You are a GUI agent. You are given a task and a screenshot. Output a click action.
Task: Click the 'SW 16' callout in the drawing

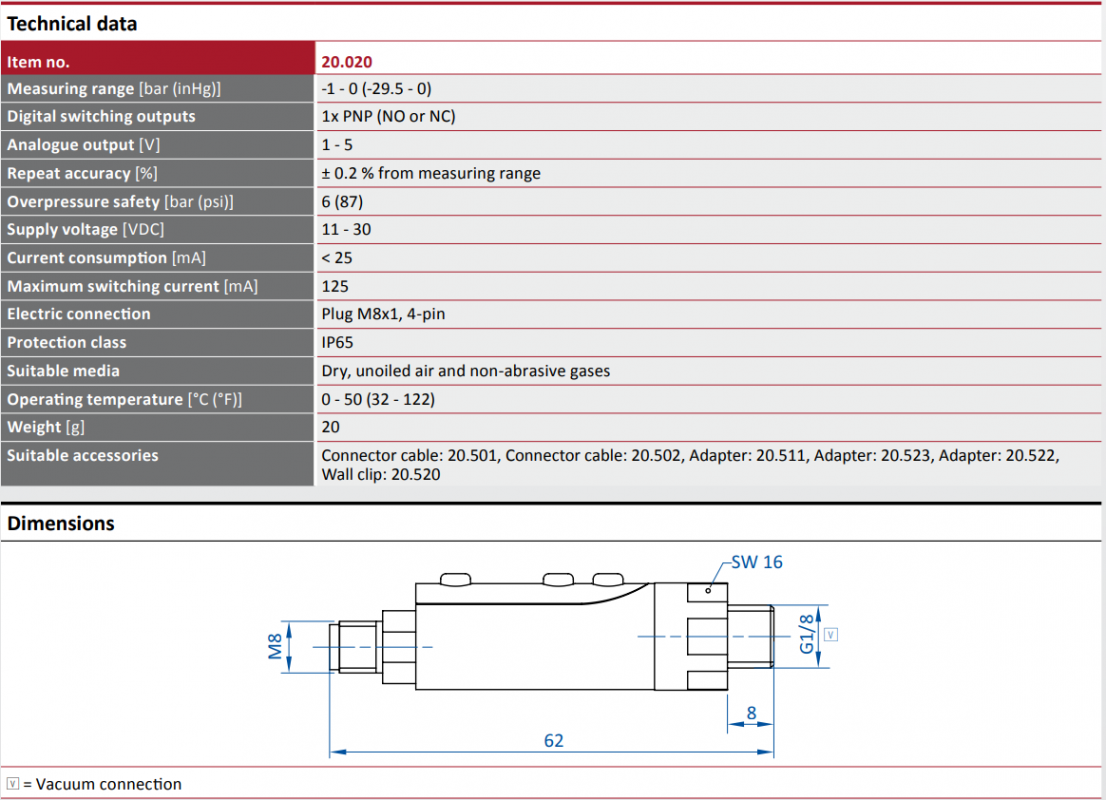point(757,562)
